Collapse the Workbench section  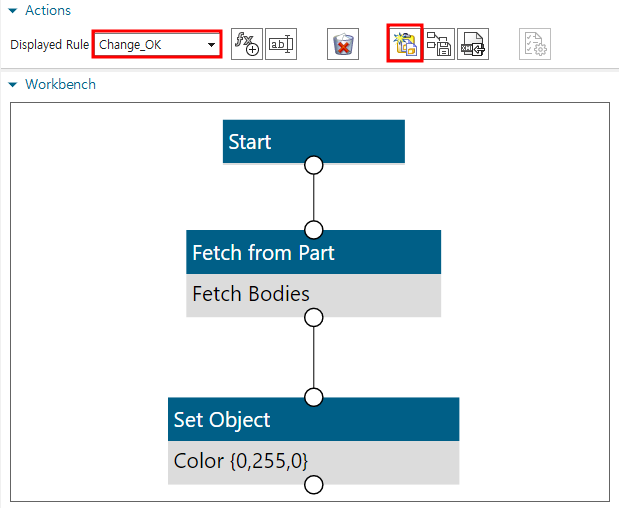click(x=13, y=85)
